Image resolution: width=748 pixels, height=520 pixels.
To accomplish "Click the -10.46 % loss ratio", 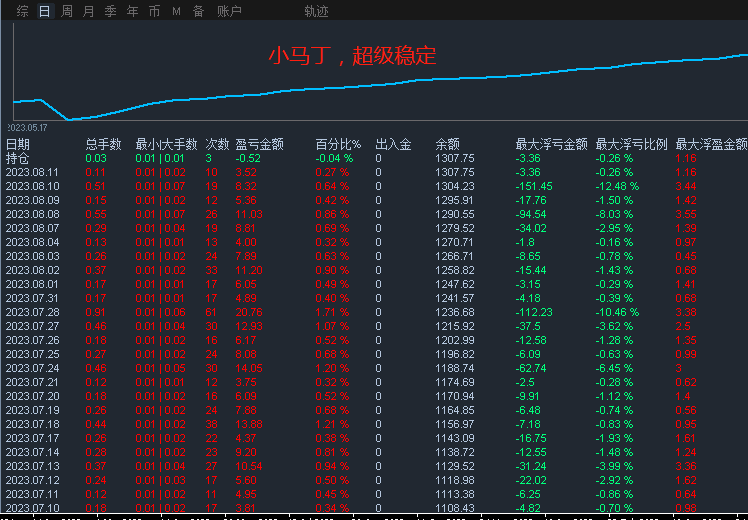I will [617, 312].
